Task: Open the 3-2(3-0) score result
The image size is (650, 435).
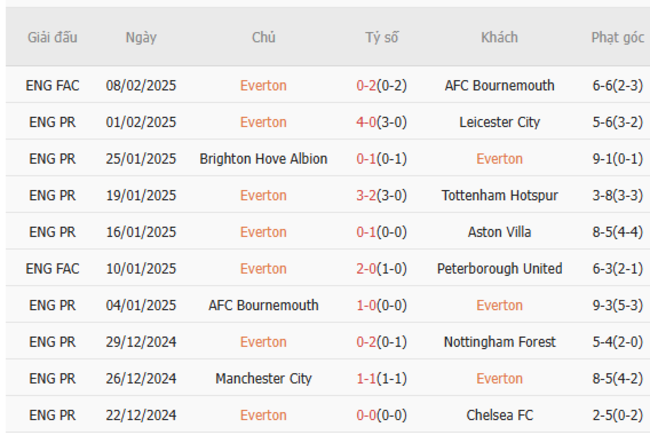Action: click(x=381, y=195)
